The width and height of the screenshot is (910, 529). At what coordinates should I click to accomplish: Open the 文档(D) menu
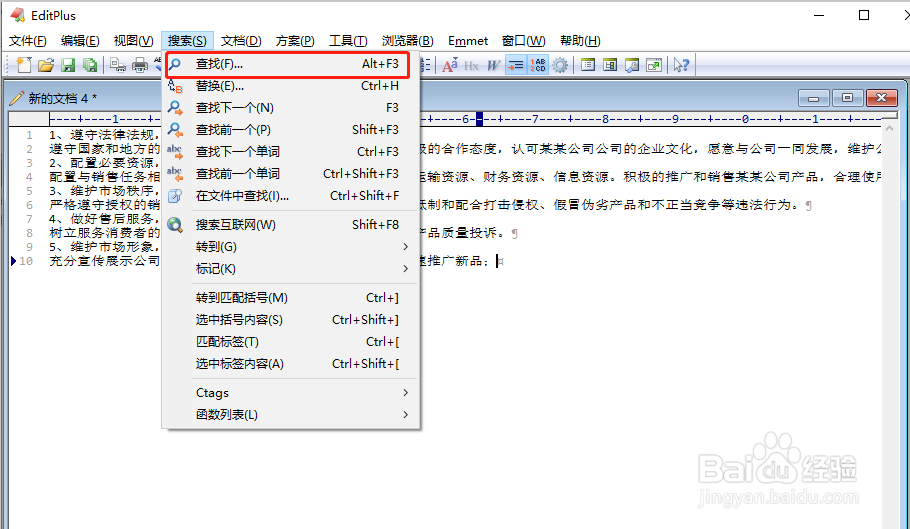point(241,41)
